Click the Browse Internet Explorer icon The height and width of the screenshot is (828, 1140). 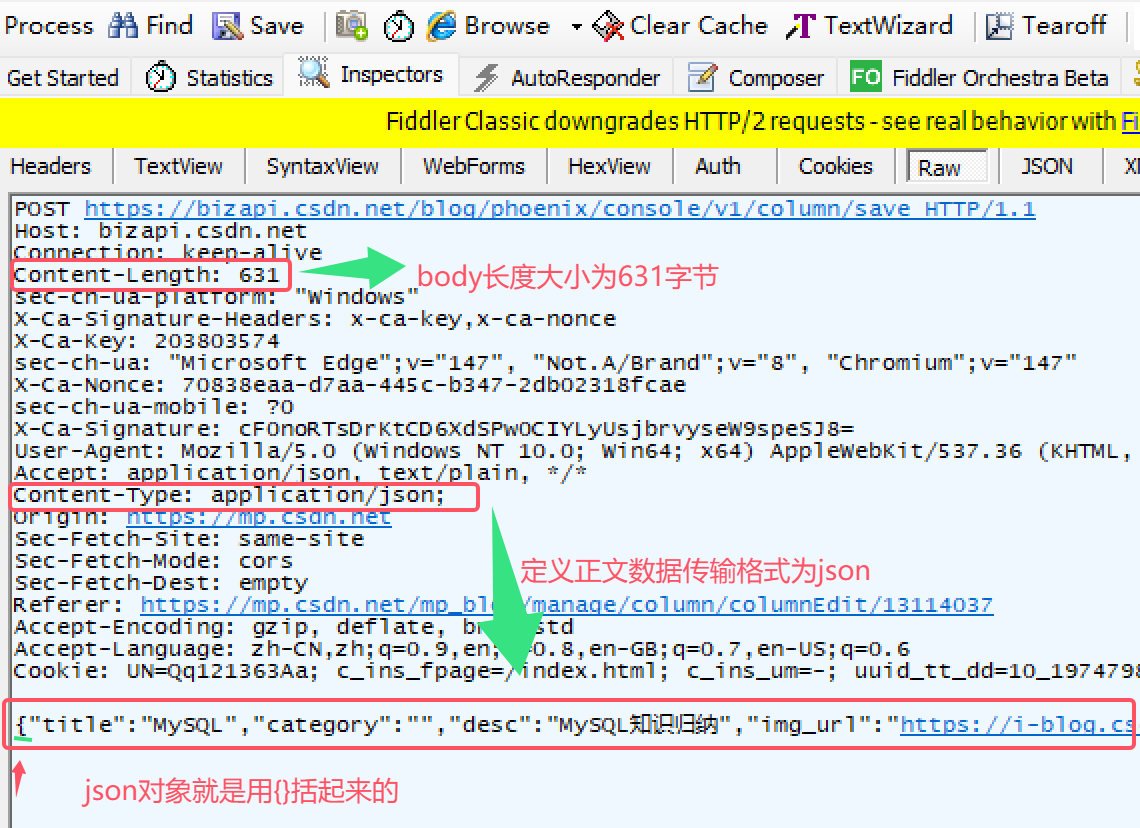tap(441, 26)
